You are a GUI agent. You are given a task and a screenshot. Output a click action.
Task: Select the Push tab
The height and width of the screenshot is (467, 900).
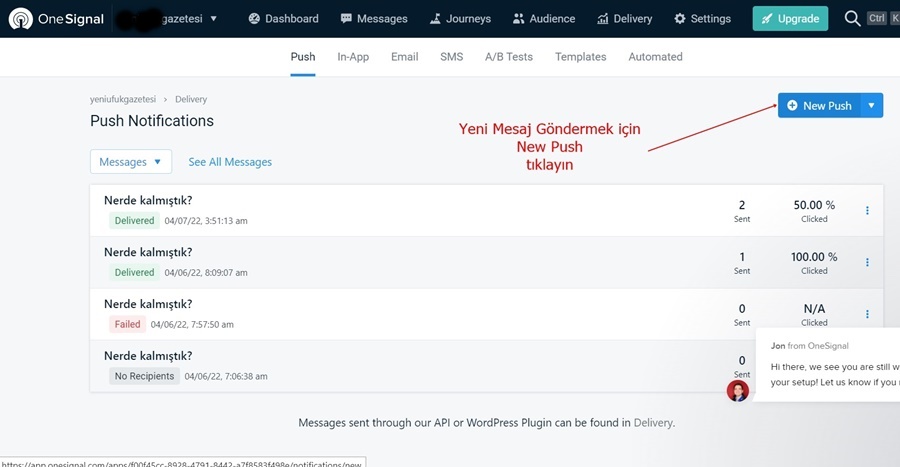(x=302, y=57)
